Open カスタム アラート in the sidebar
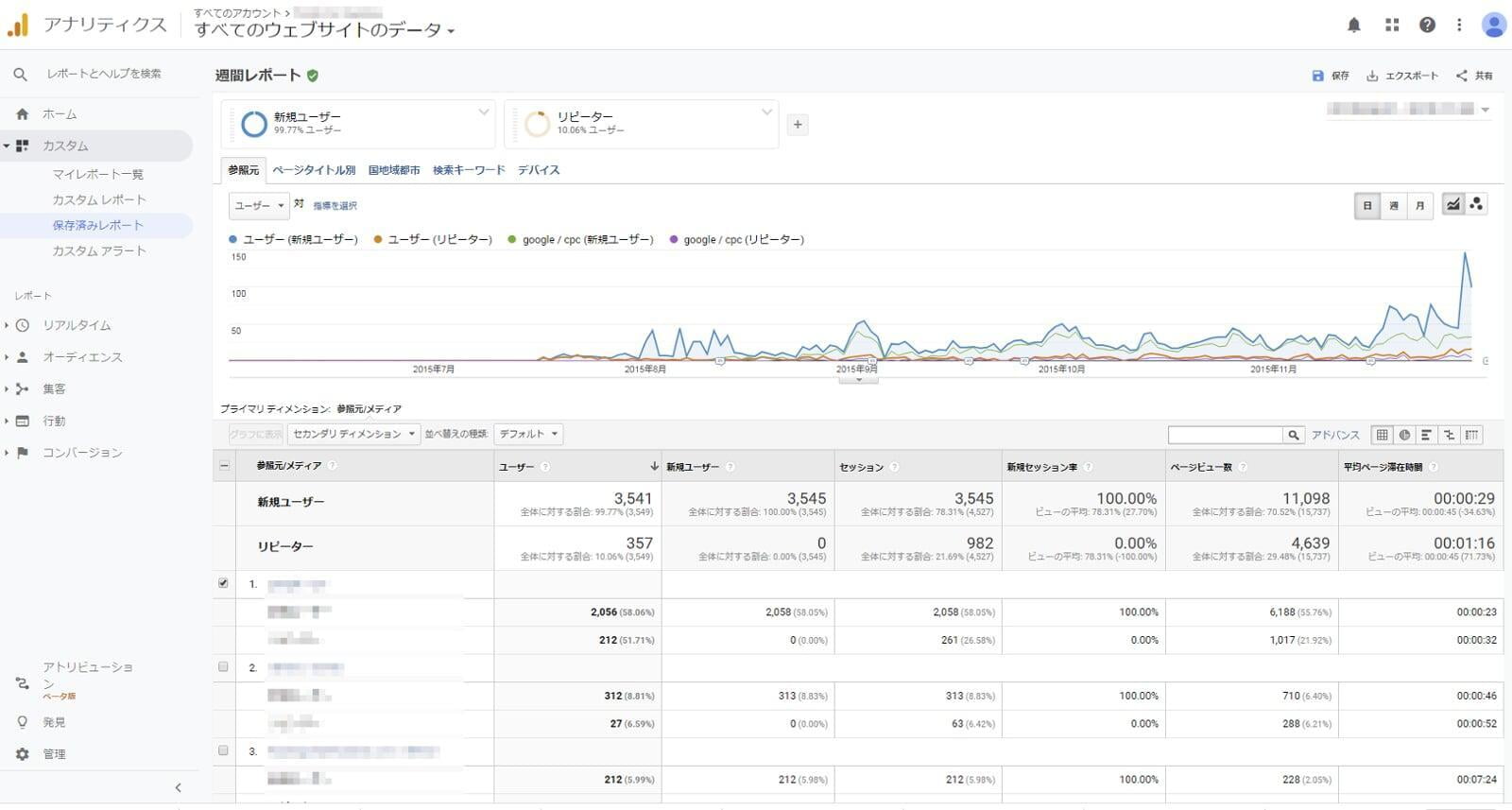This screenshot has width=1512, height=810. 99,250
